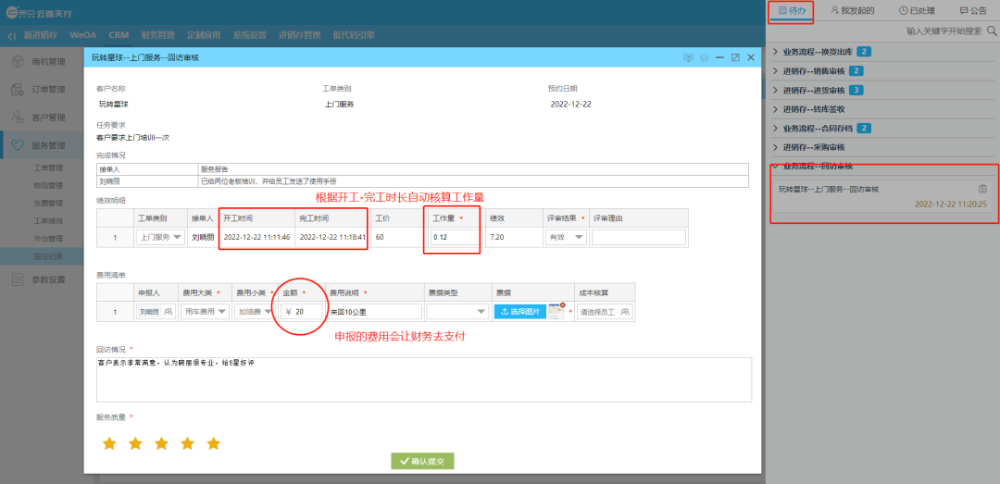The width and height of the screenshot is (1000, 484).
Task: Click the 商机管理 sidebar icon
Action: (x=19, y=62)
